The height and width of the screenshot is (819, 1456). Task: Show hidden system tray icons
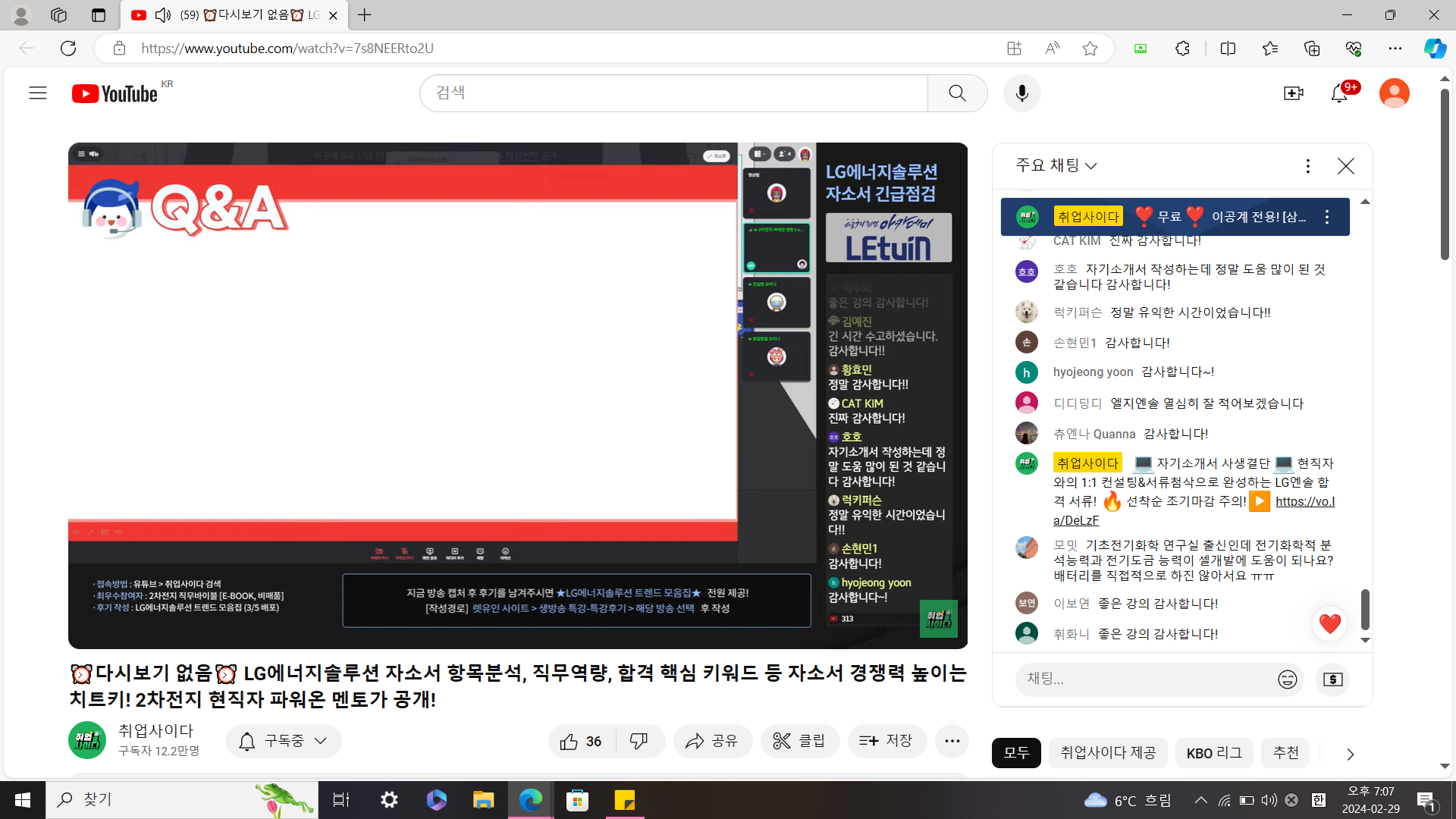(1201, 800)
